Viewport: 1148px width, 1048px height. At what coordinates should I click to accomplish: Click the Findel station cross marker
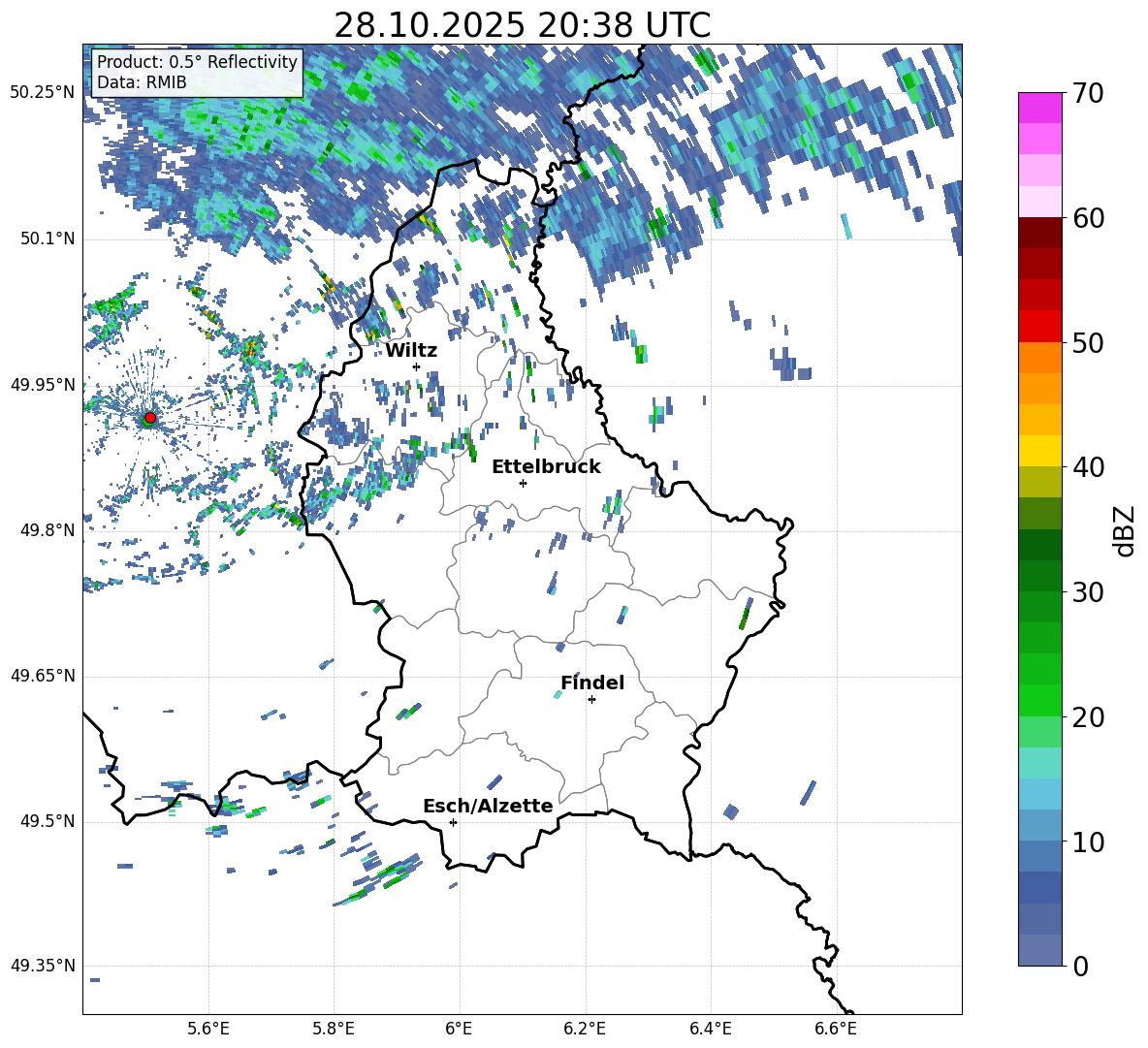[591, 700]
